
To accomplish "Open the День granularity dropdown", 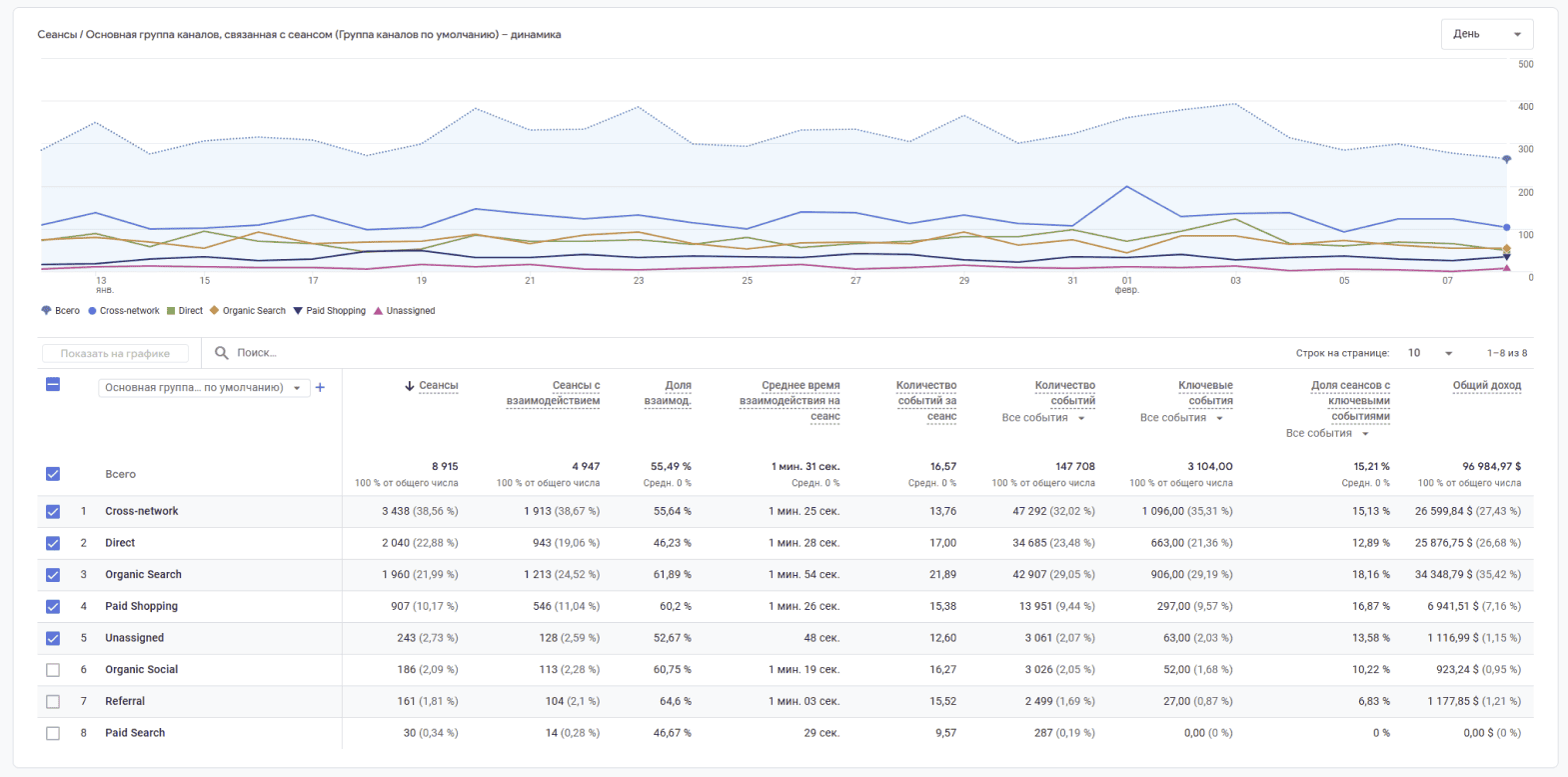I will (x=1487, y=34).
